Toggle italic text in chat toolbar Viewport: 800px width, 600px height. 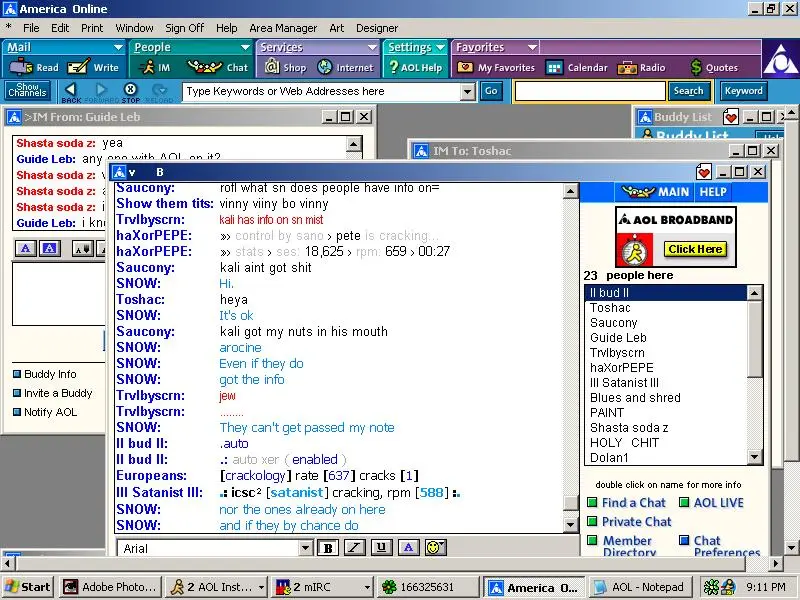[355, 548]
